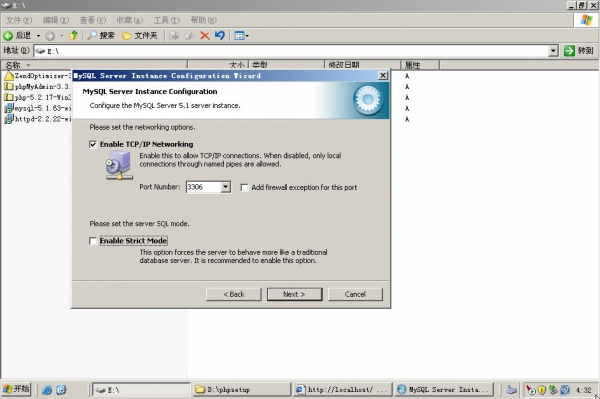Sort by Size (大小) column header
The width and height of the screenshot is (600, 399).
coord(218,65)
